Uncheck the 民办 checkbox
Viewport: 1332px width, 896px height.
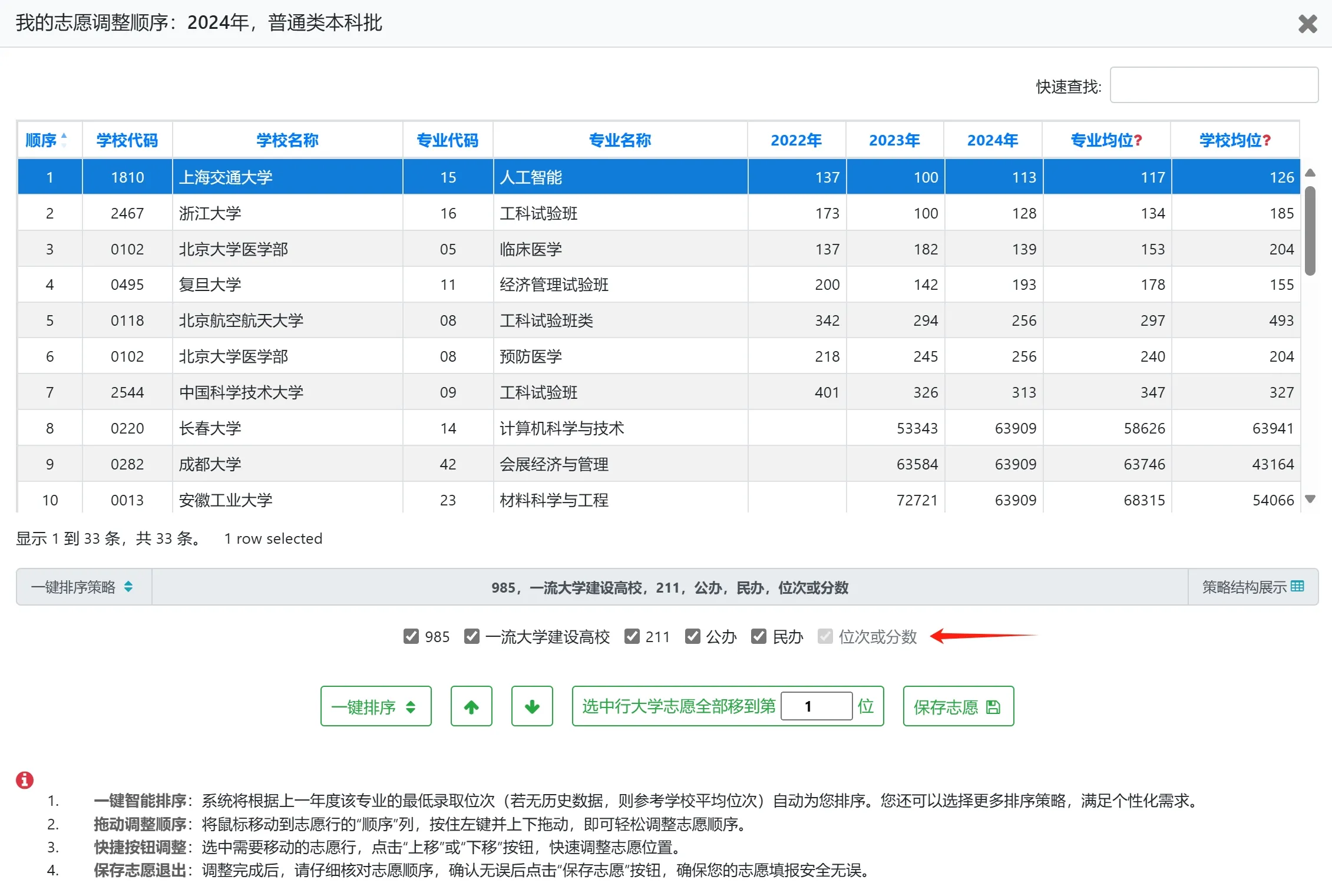point(758,636)
